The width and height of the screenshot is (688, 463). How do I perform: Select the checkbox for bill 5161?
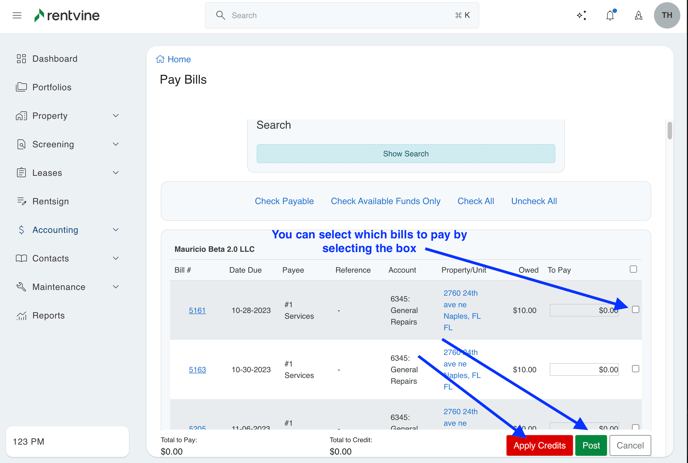click(x=635, y=310)
